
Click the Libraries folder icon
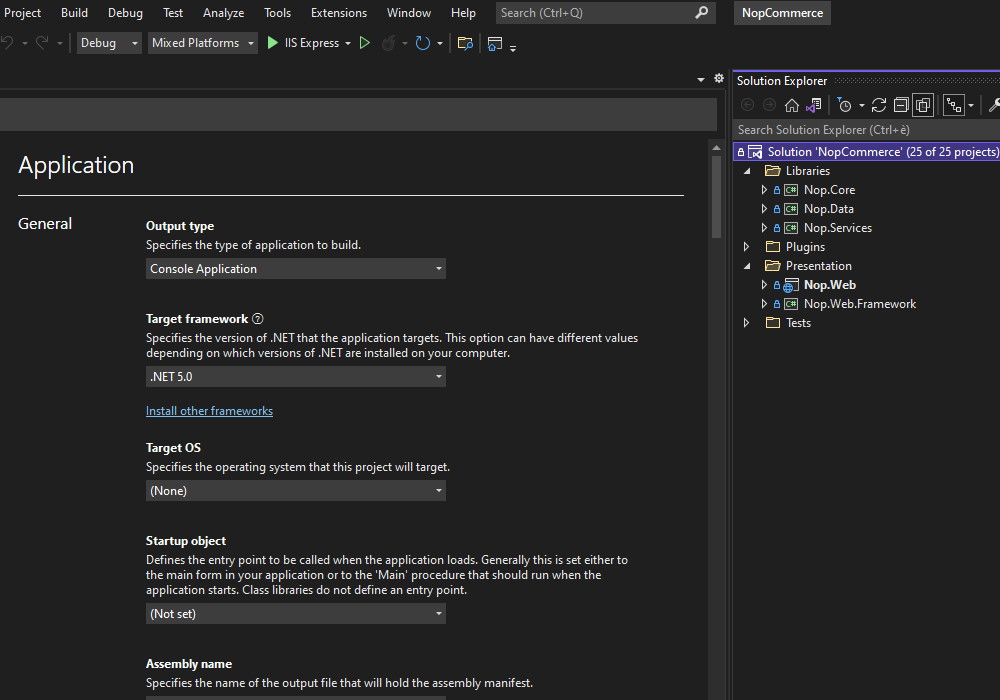(773, 171)
